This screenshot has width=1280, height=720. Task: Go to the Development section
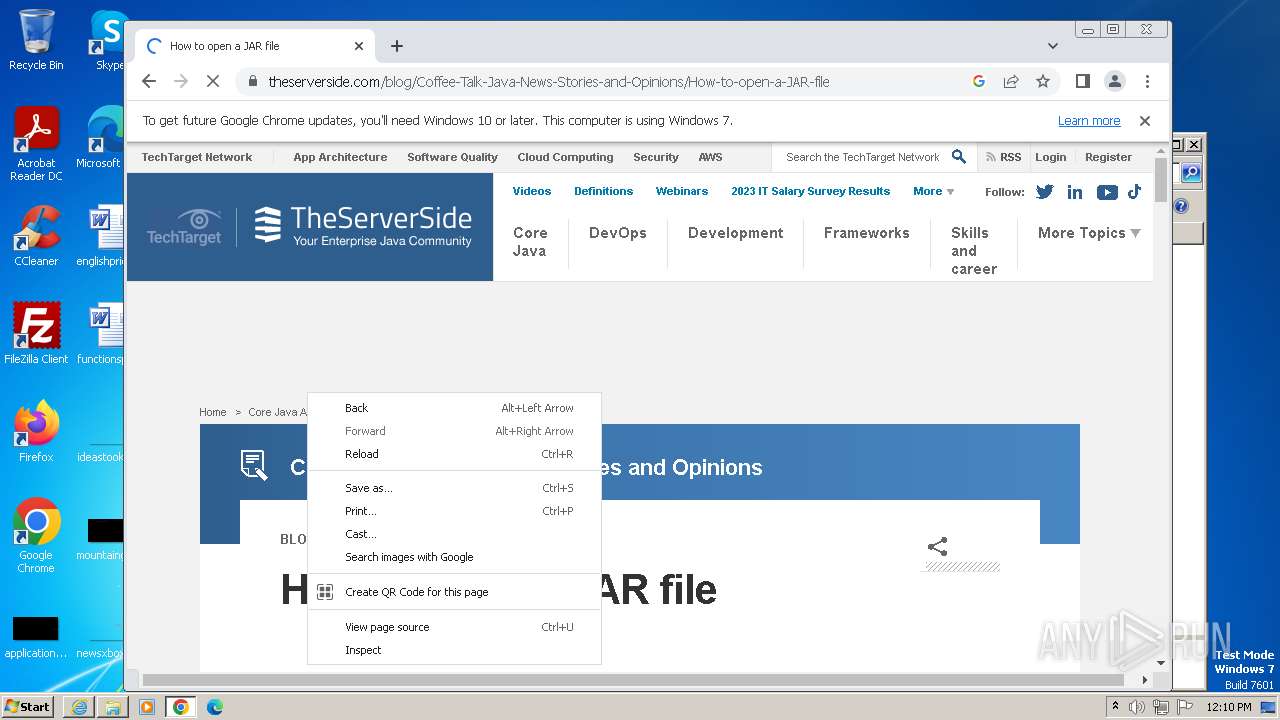pyautogui.click(x=736, y=233)
